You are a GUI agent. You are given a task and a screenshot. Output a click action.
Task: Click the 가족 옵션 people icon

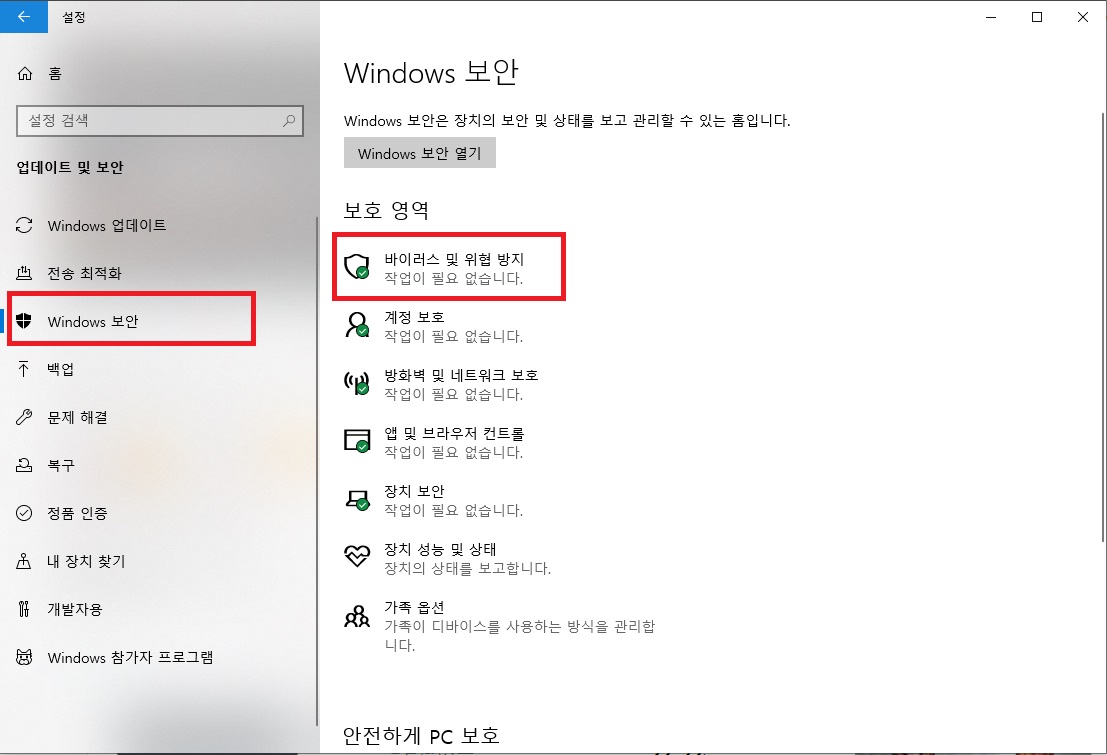click(357, 617)
